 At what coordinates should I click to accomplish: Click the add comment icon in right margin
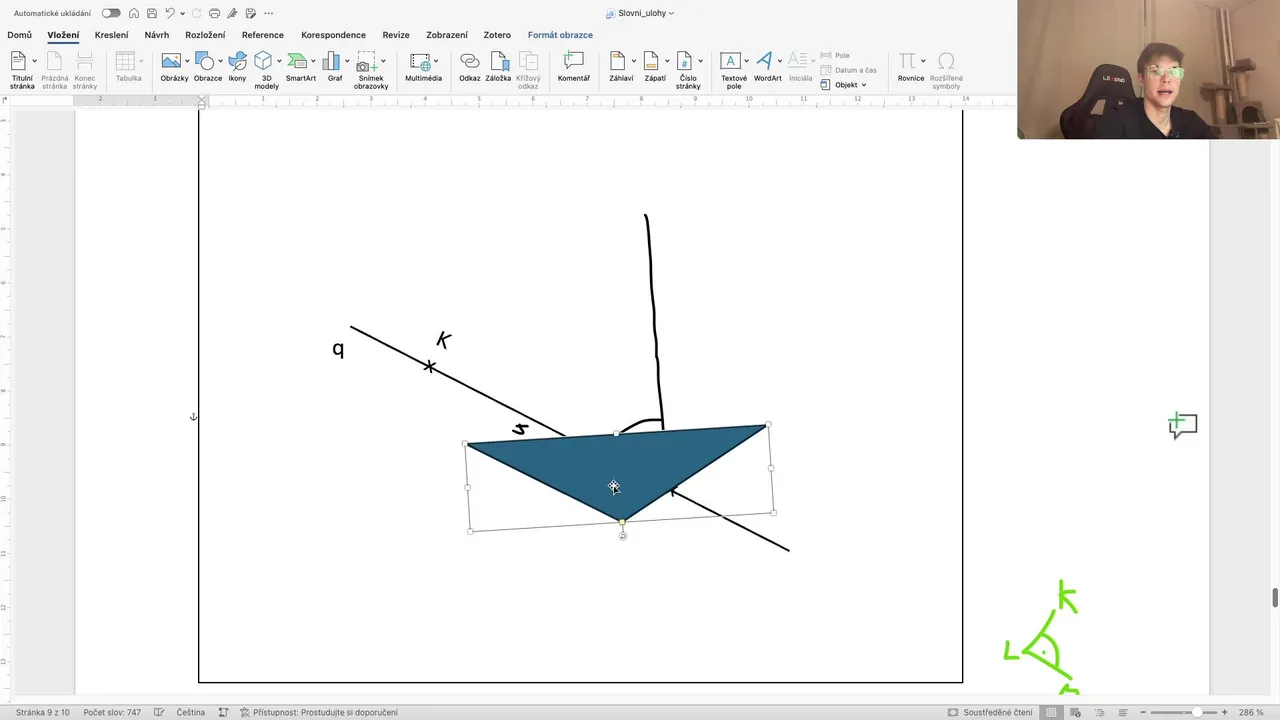coord(1182,426)
